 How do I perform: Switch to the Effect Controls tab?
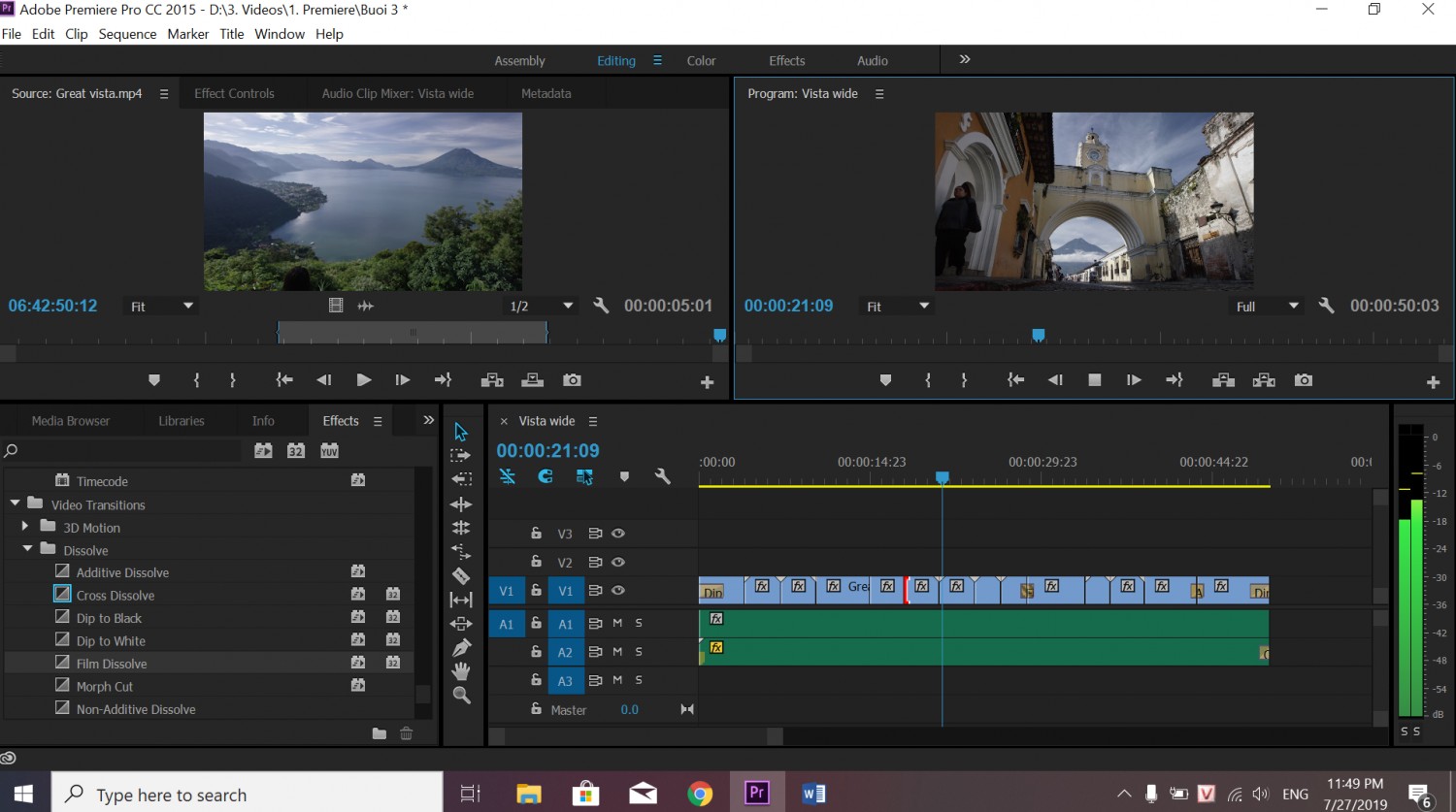tap(234, 93)
